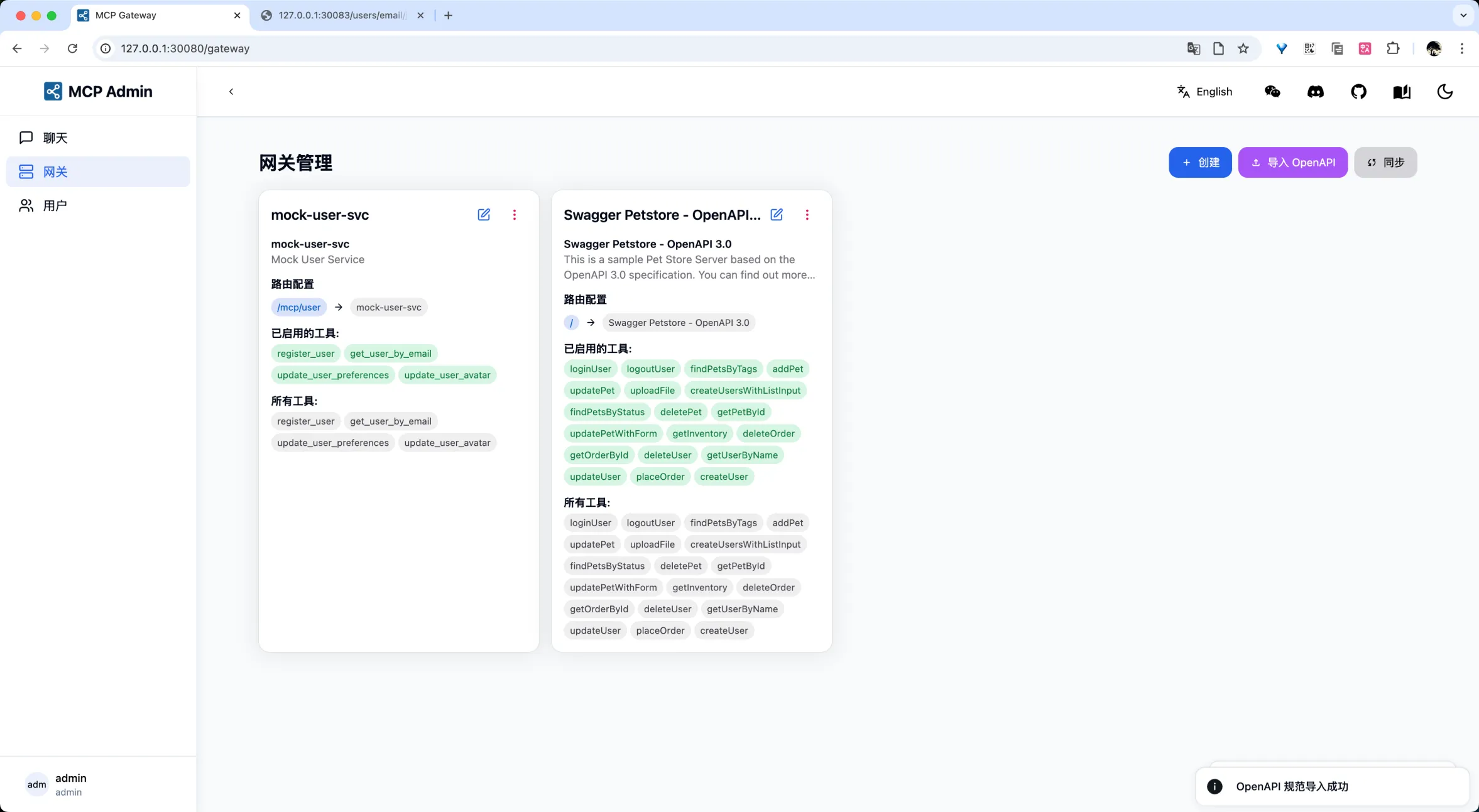Click enabled createUsersWithListInput tag
The image size is (1479, 812).
[x=745, y=391]
